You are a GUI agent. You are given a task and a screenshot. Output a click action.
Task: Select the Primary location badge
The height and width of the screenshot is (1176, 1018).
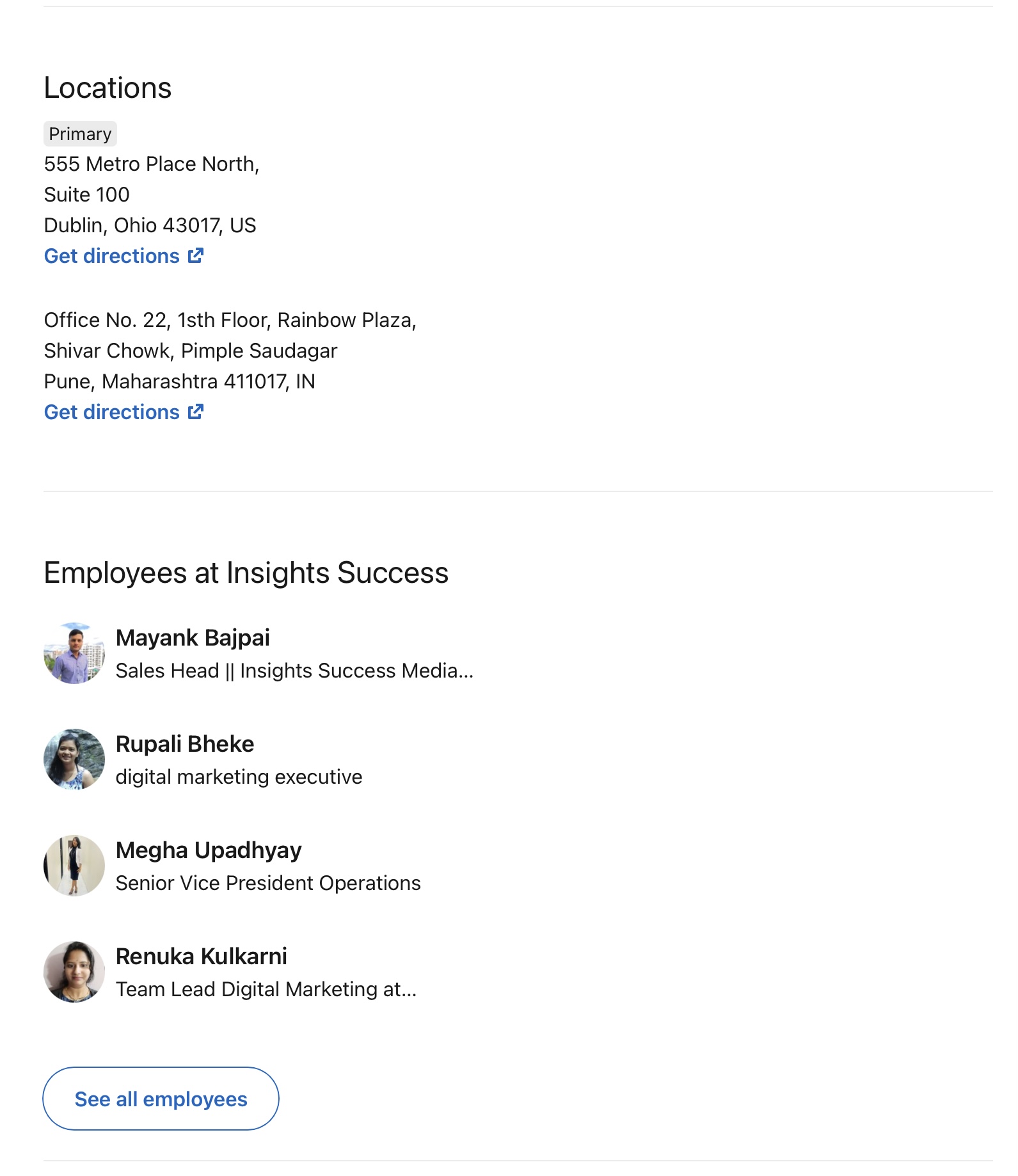point(80,134)
